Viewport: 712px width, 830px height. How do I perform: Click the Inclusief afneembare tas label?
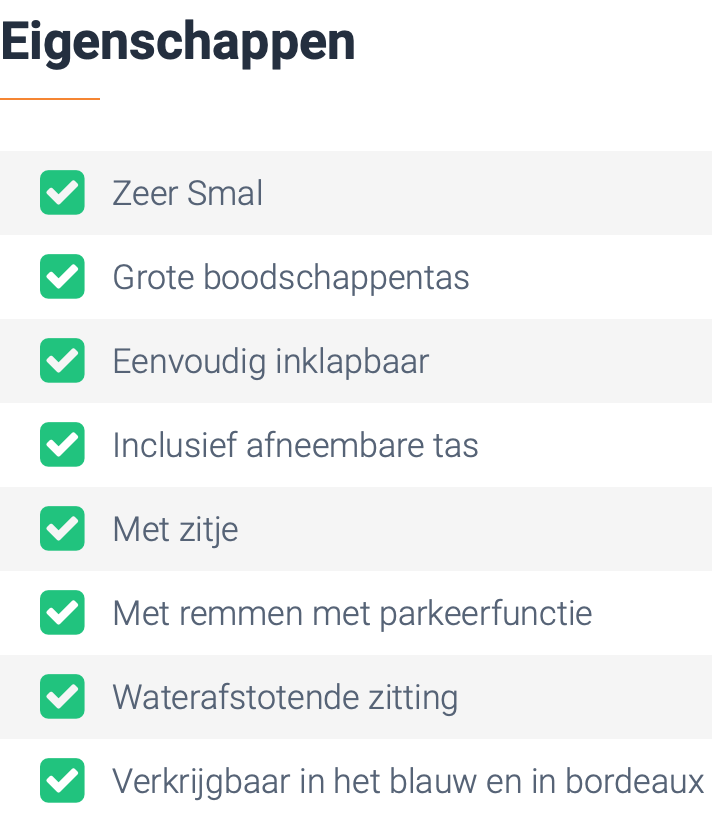point(295,445)
